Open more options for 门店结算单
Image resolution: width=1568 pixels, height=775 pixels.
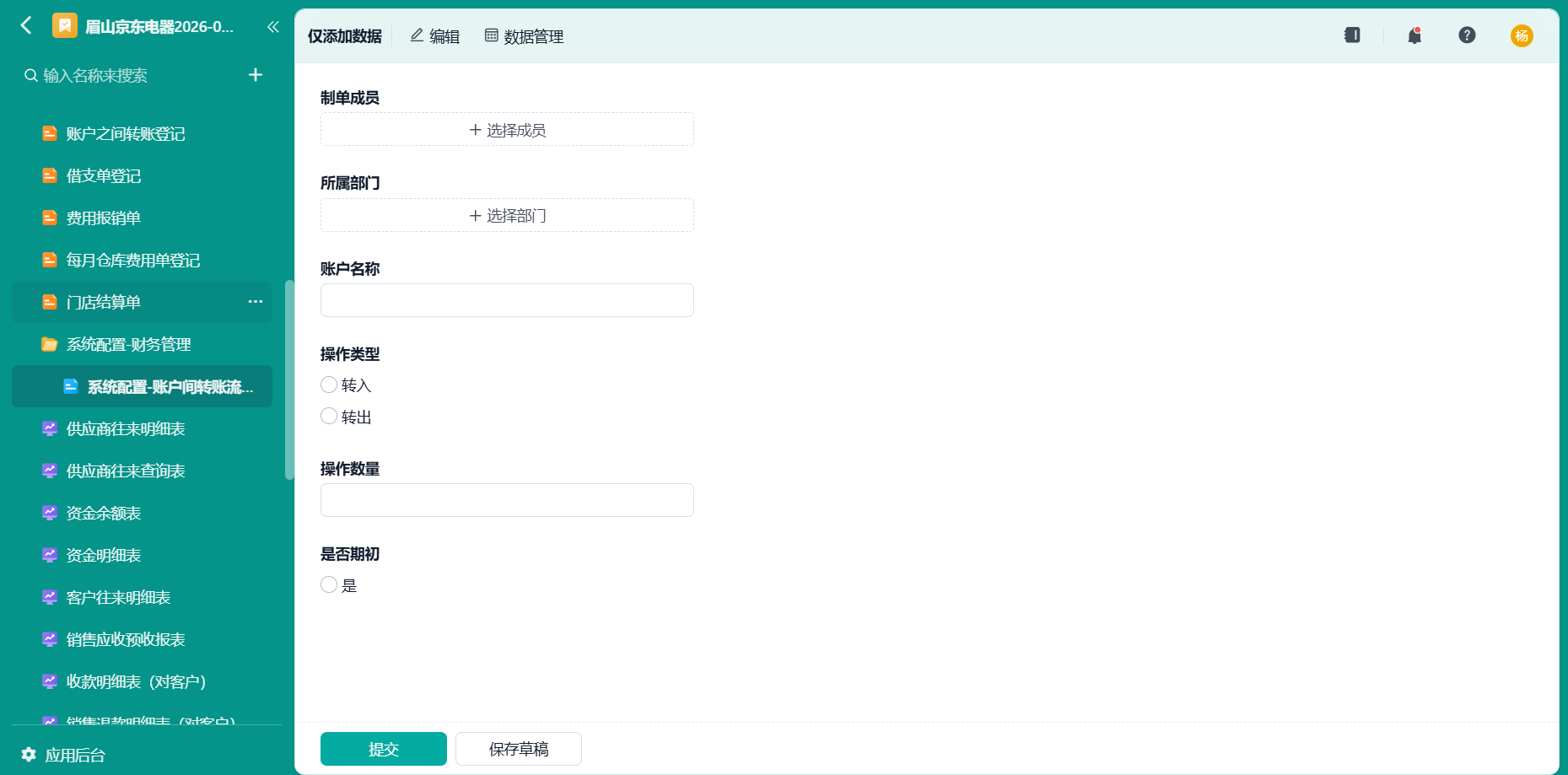[256, 302]
